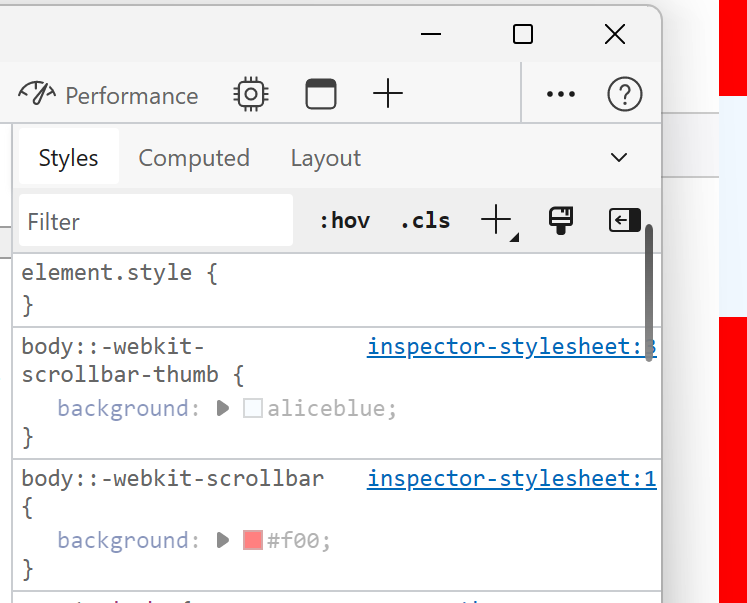Maximize the DevTools window
The height and width of the screenshot is (603, 747).
pos(523,34)
